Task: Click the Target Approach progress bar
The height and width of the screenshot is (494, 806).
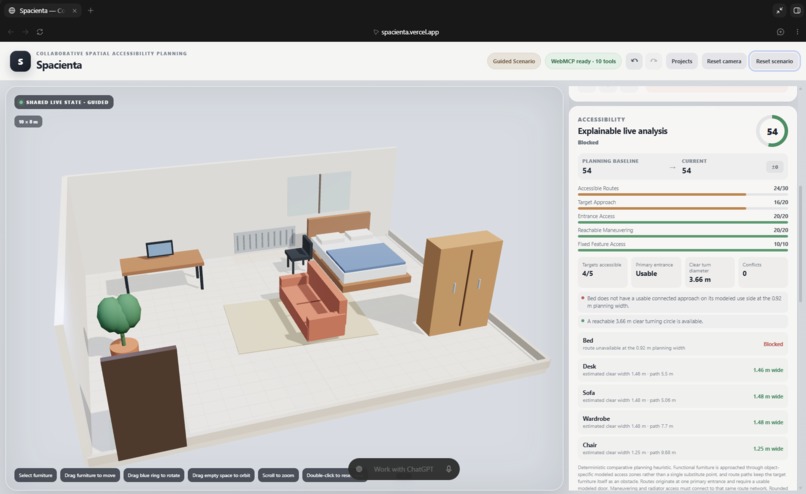Action: coord(683,208)
